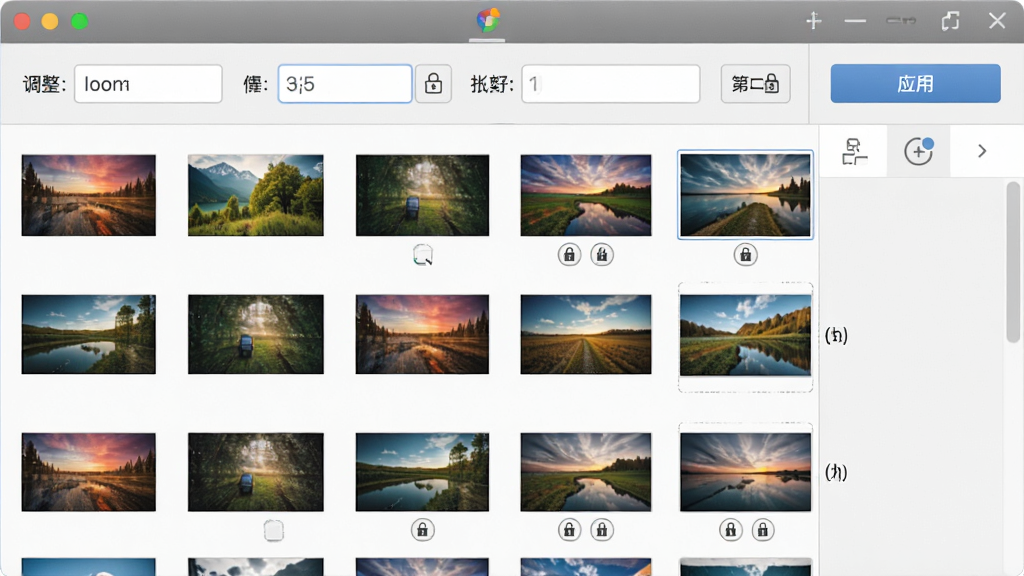Click the plus icon in the title bar
1024x576 pixels.
(813, 21)
